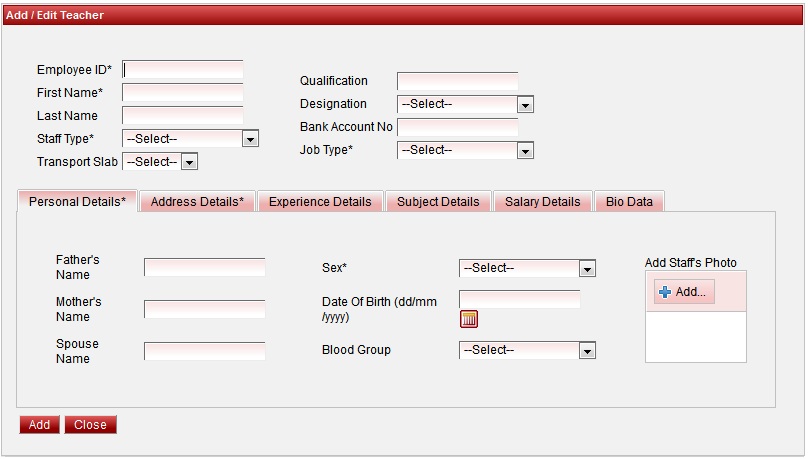Expand the Designation dropdown

point(465,104)
